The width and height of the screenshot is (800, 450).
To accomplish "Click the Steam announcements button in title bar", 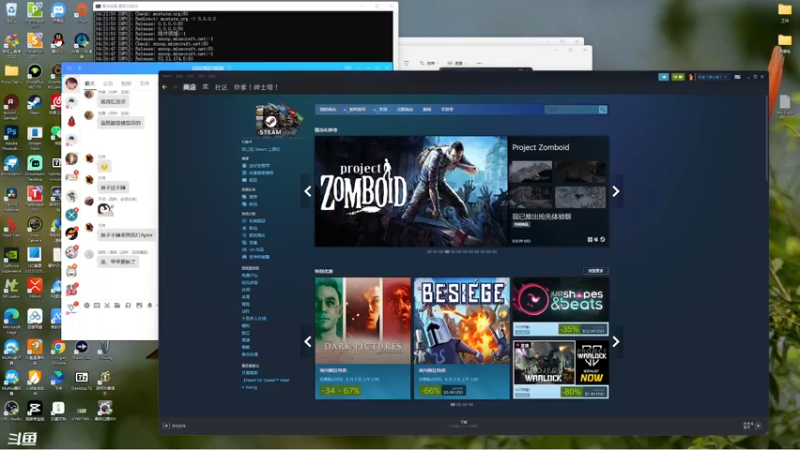I will tap(663, 77).
